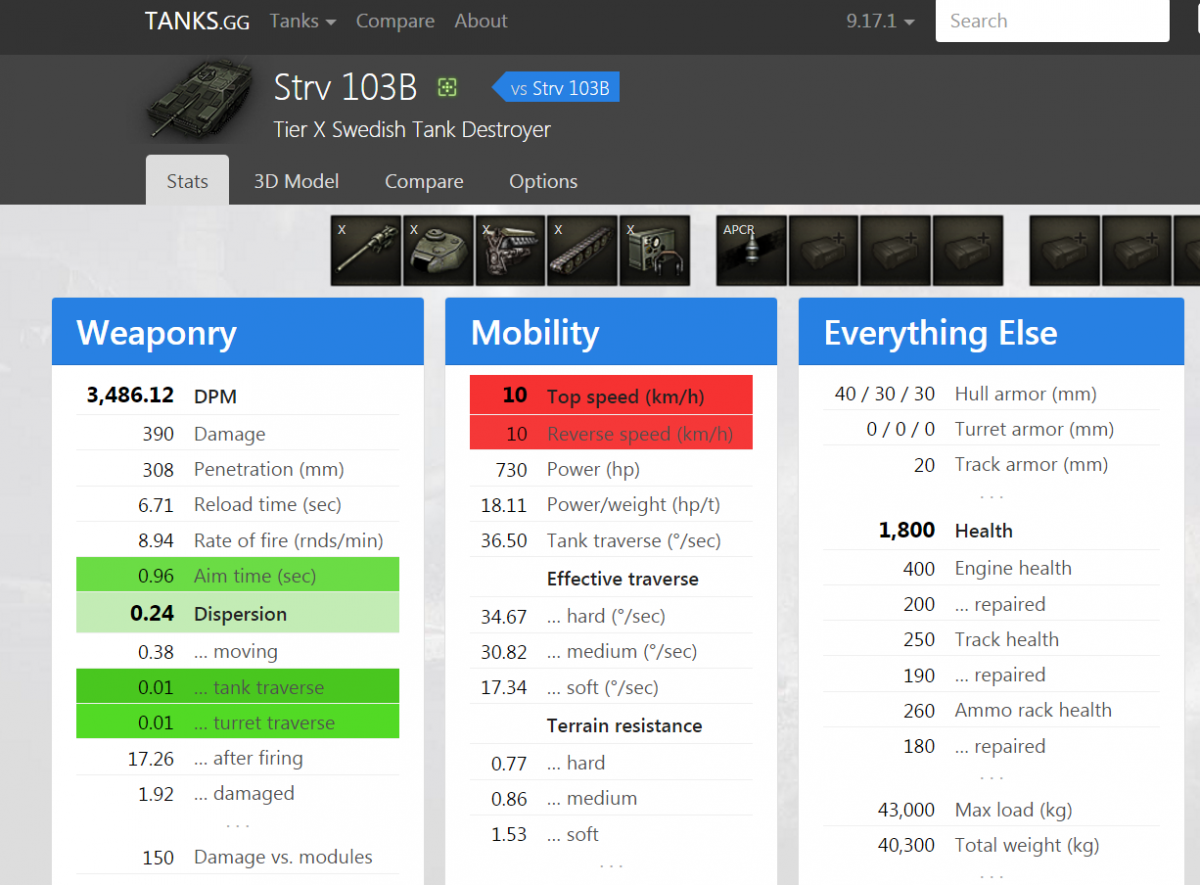Select the Max load (kg) row
Viewport: 1200px width, 885px height.
click(991, 810)
